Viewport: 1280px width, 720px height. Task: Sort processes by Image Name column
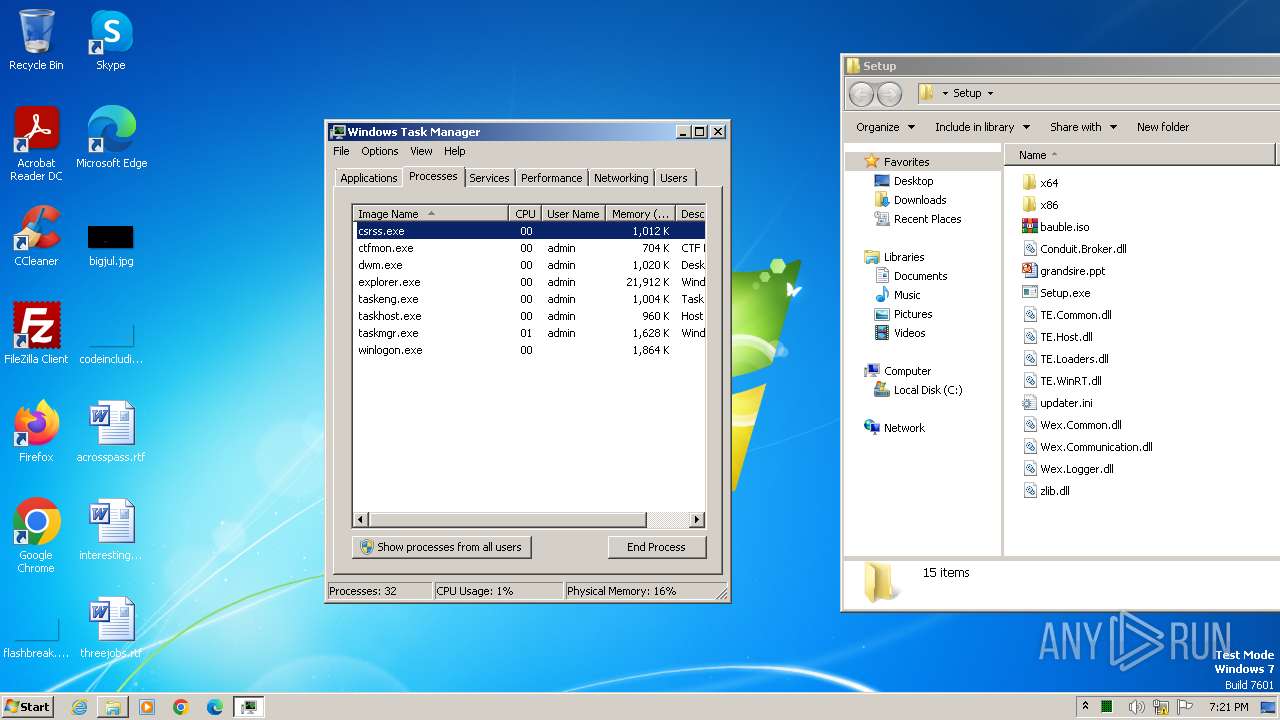coord(431,213)
